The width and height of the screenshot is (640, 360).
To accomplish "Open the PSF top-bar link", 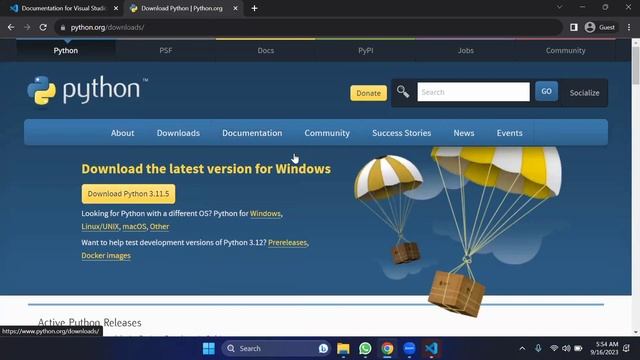I will click(166, 51).
